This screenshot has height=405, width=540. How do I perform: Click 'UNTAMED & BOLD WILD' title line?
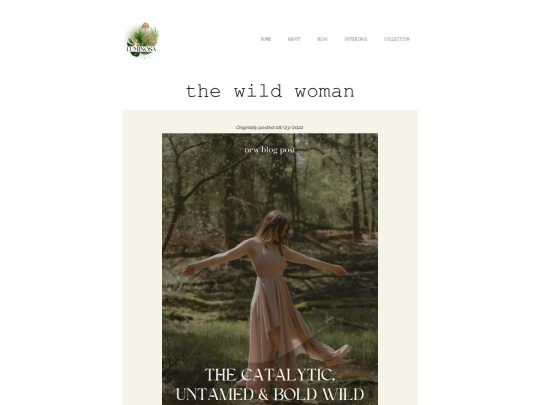tap(270, 394)
